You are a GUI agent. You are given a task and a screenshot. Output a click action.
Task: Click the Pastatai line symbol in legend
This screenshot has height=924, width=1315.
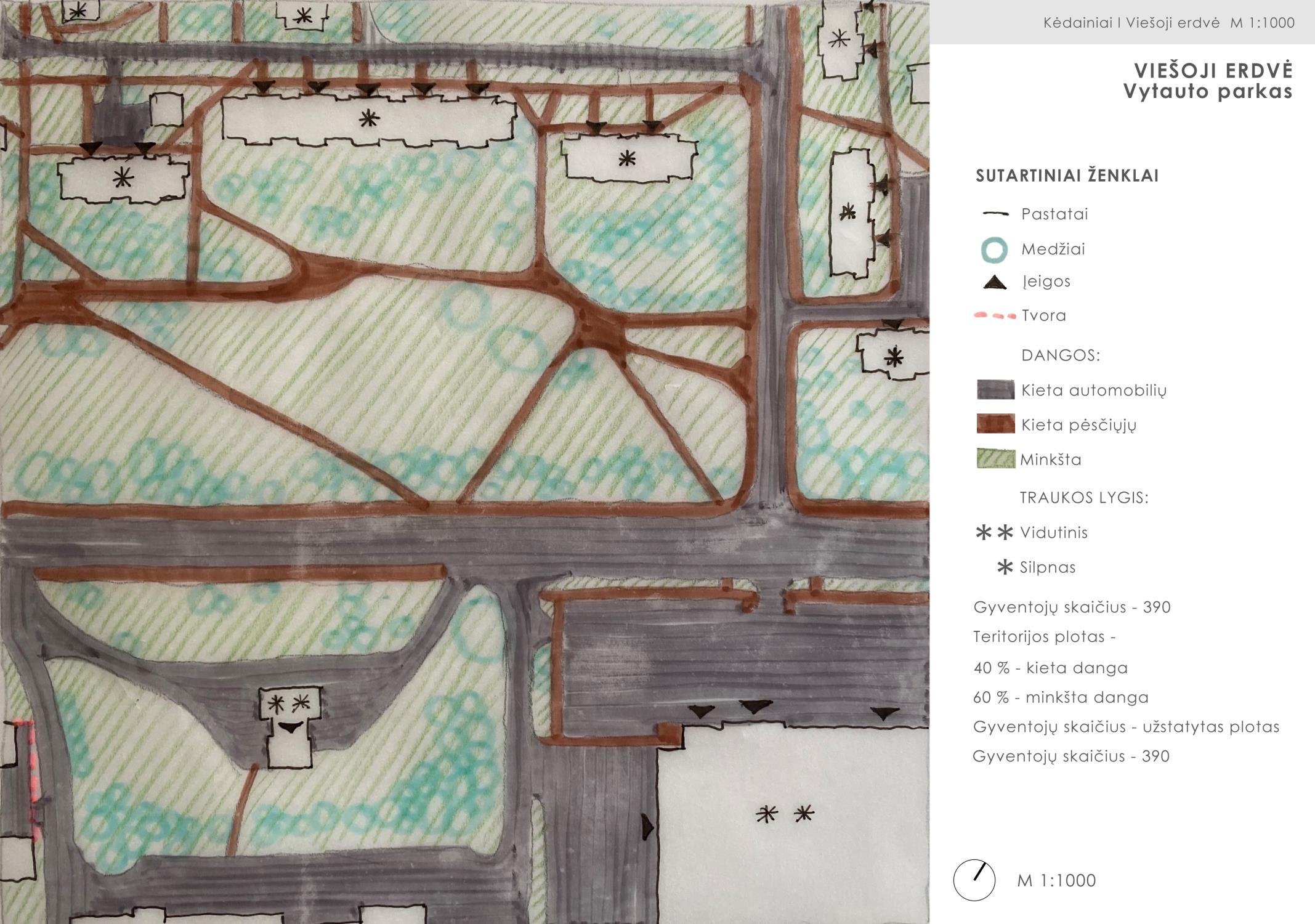tap(995, 214)
